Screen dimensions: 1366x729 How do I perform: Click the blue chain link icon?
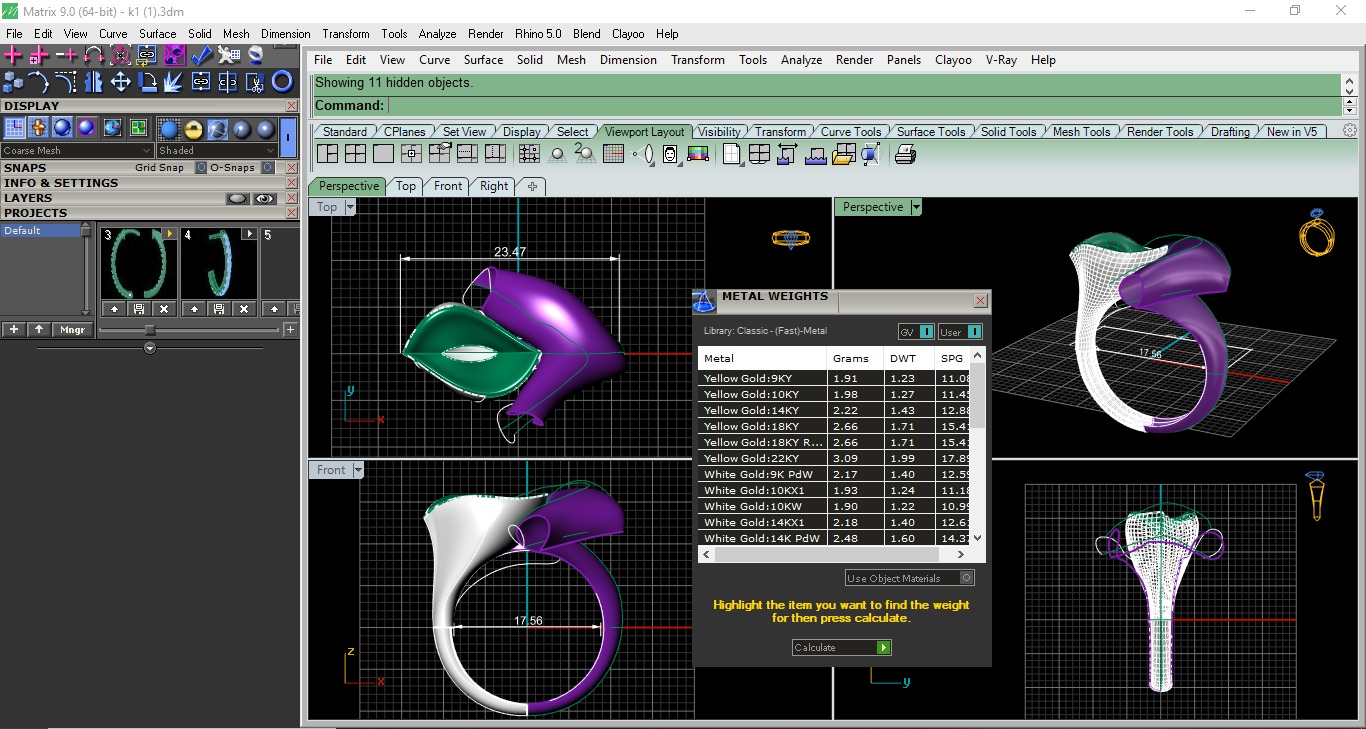[201, 81]
